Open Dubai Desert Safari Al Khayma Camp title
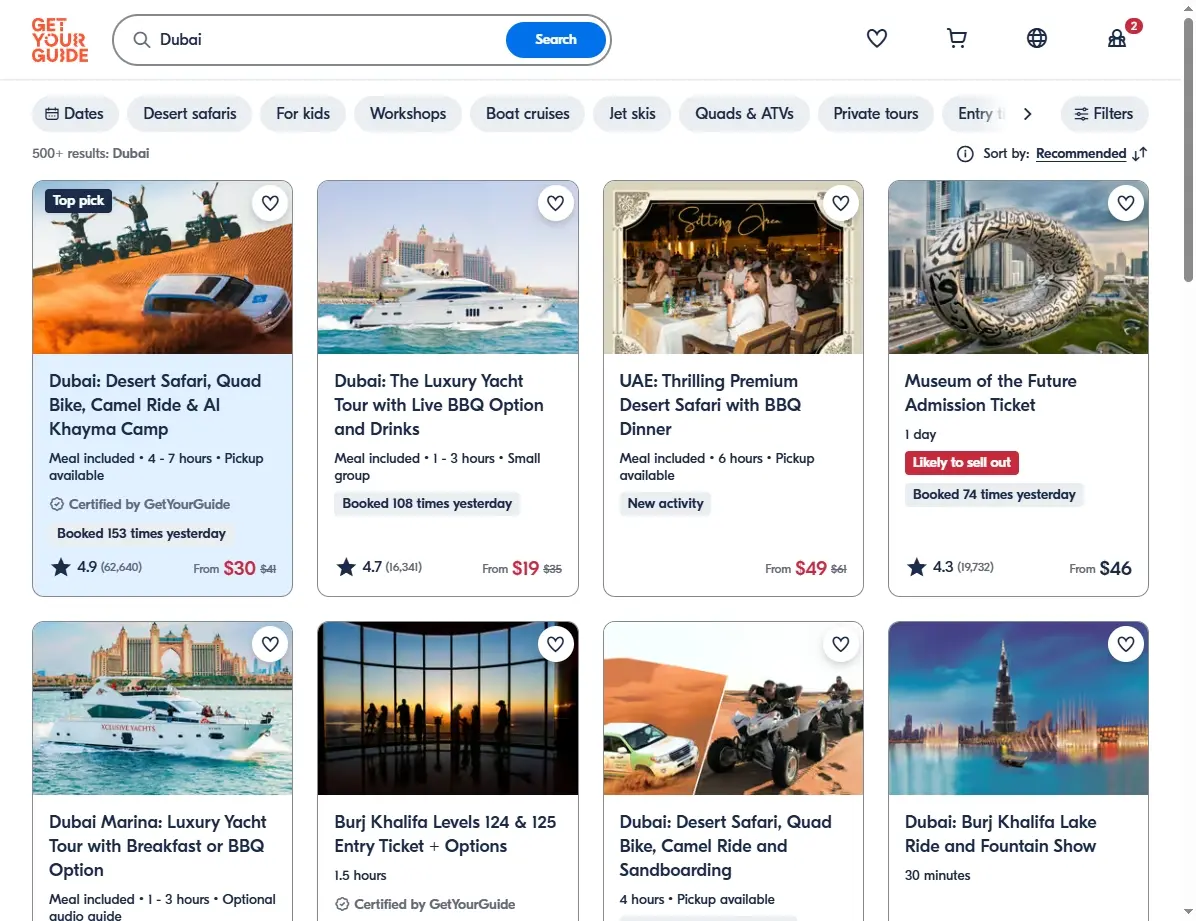The height and width of the screenshot is (921, 1196). [x=155, y=405]
